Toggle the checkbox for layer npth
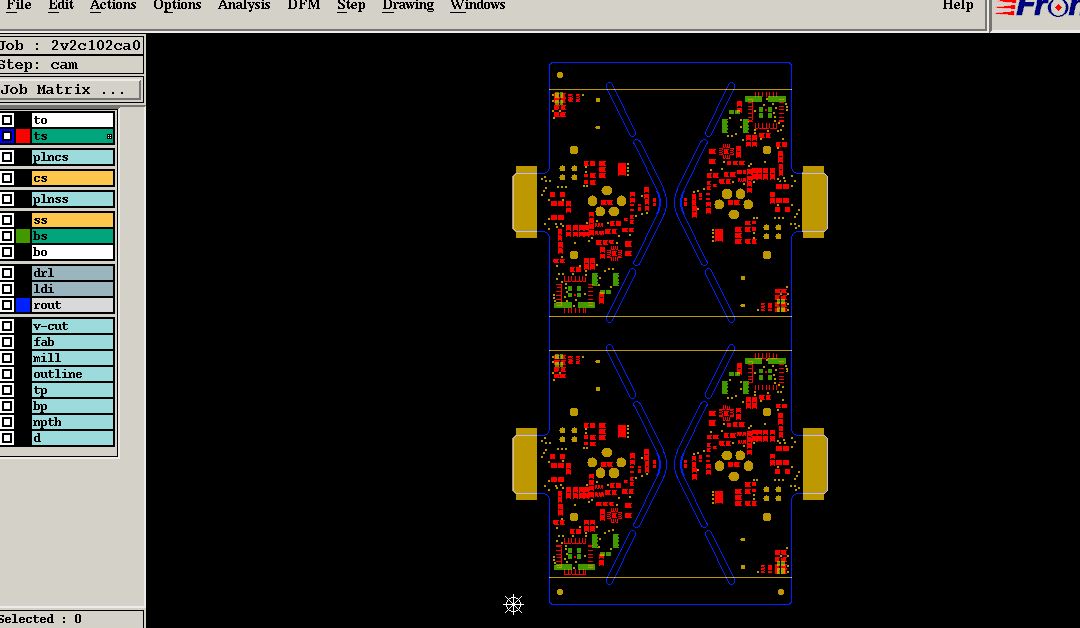 pyautogui.click(x=8, y=422)
